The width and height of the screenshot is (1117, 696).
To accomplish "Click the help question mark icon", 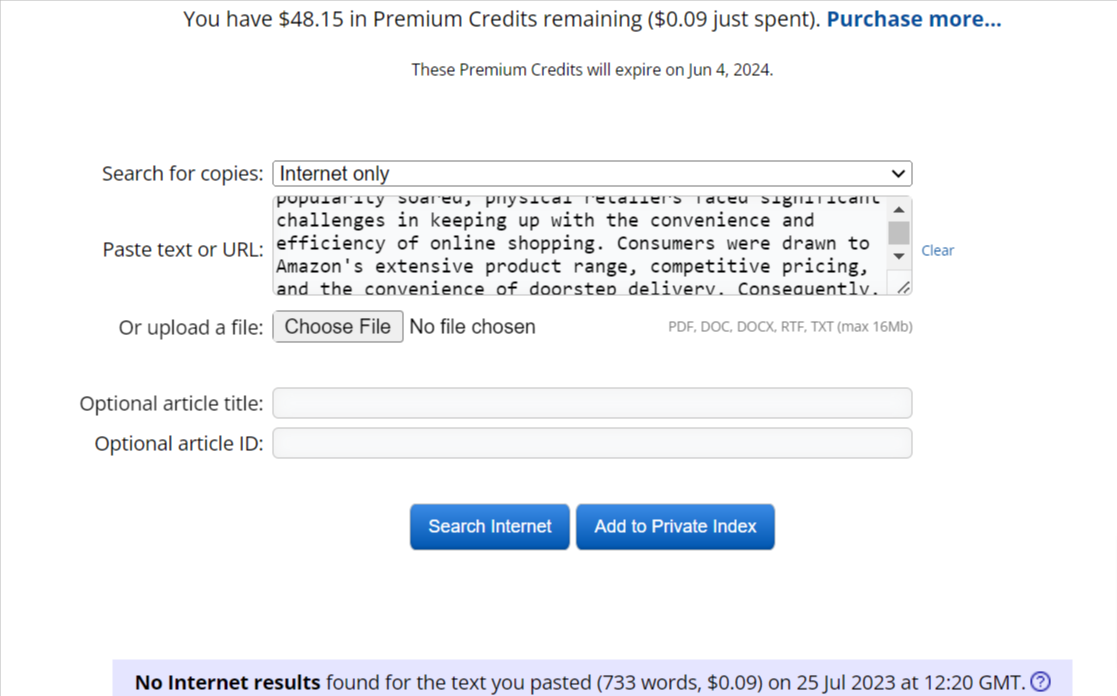I will (1040, 682).
